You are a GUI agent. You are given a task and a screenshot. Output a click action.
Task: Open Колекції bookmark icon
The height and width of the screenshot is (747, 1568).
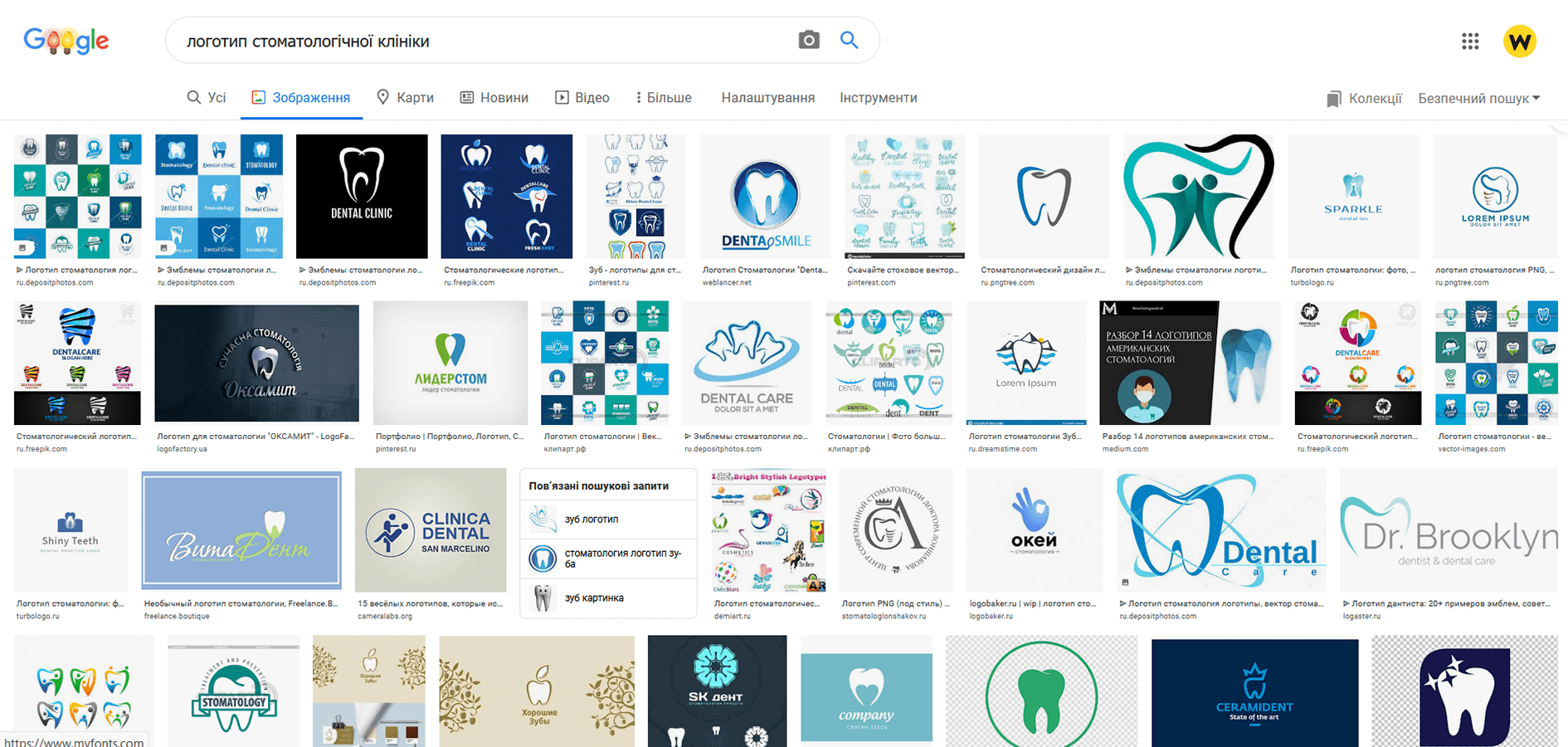pos(1333,99)
